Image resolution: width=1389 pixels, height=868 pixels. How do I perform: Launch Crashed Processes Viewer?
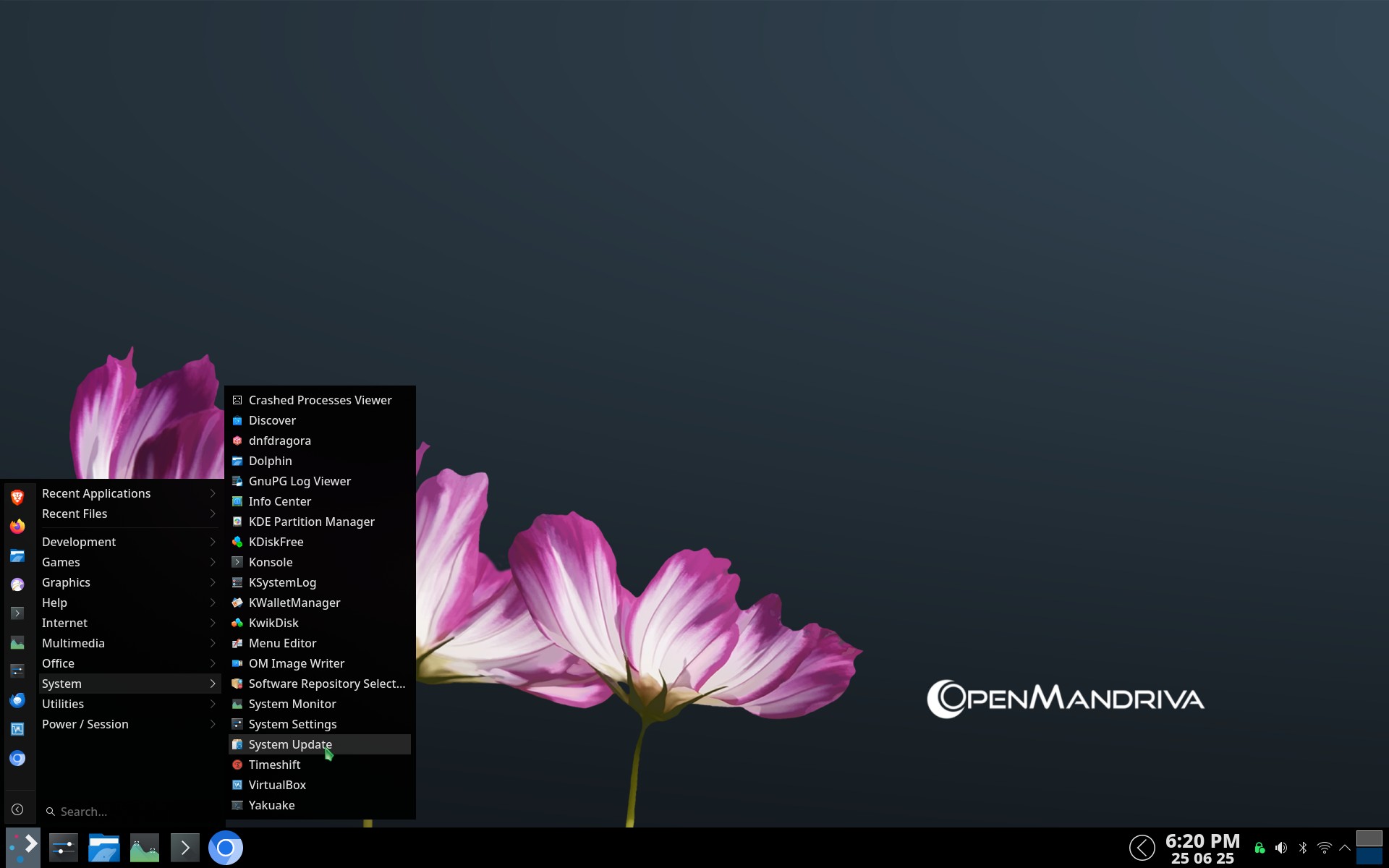point(320,400)
